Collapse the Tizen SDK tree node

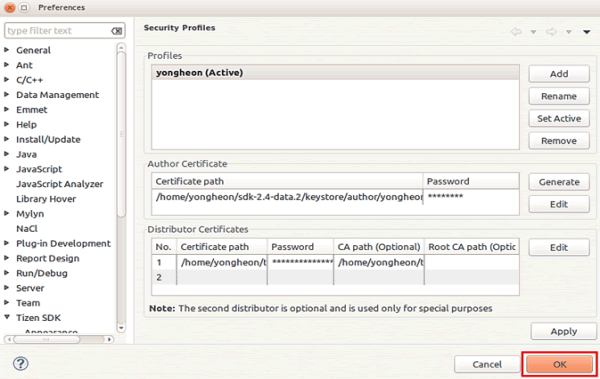click(7, 317)
